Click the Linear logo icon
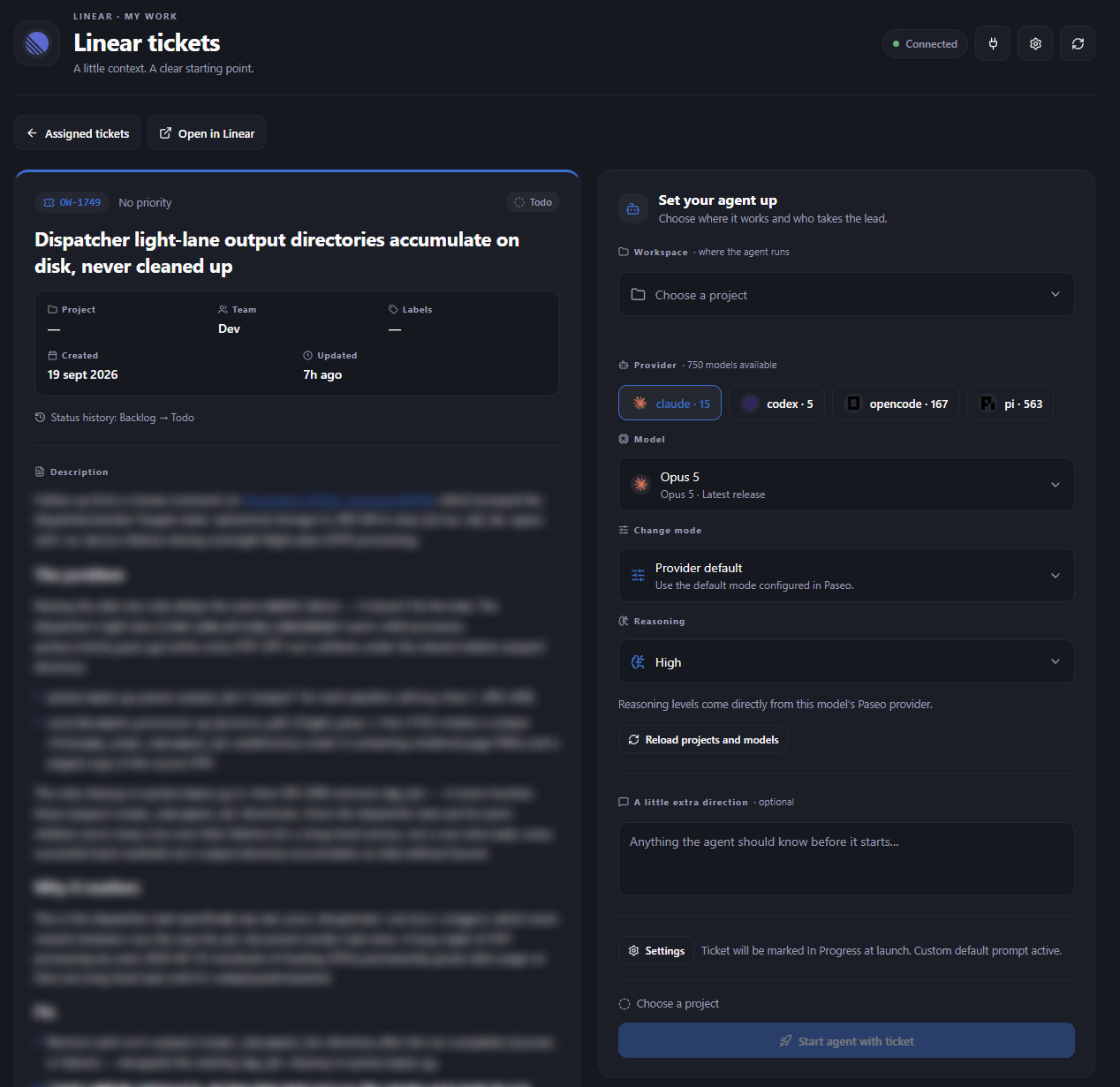1120x1087 pixels. coord(37,42)
